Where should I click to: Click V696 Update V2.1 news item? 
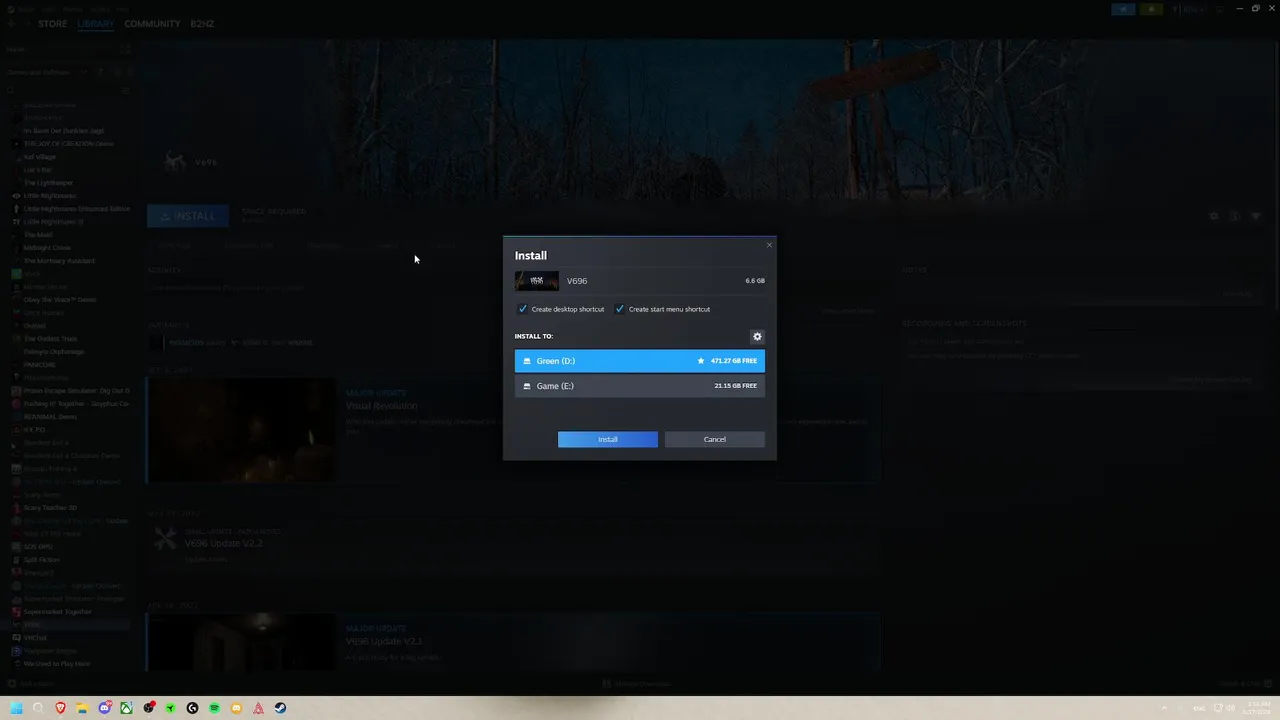(x=384, y=641)
